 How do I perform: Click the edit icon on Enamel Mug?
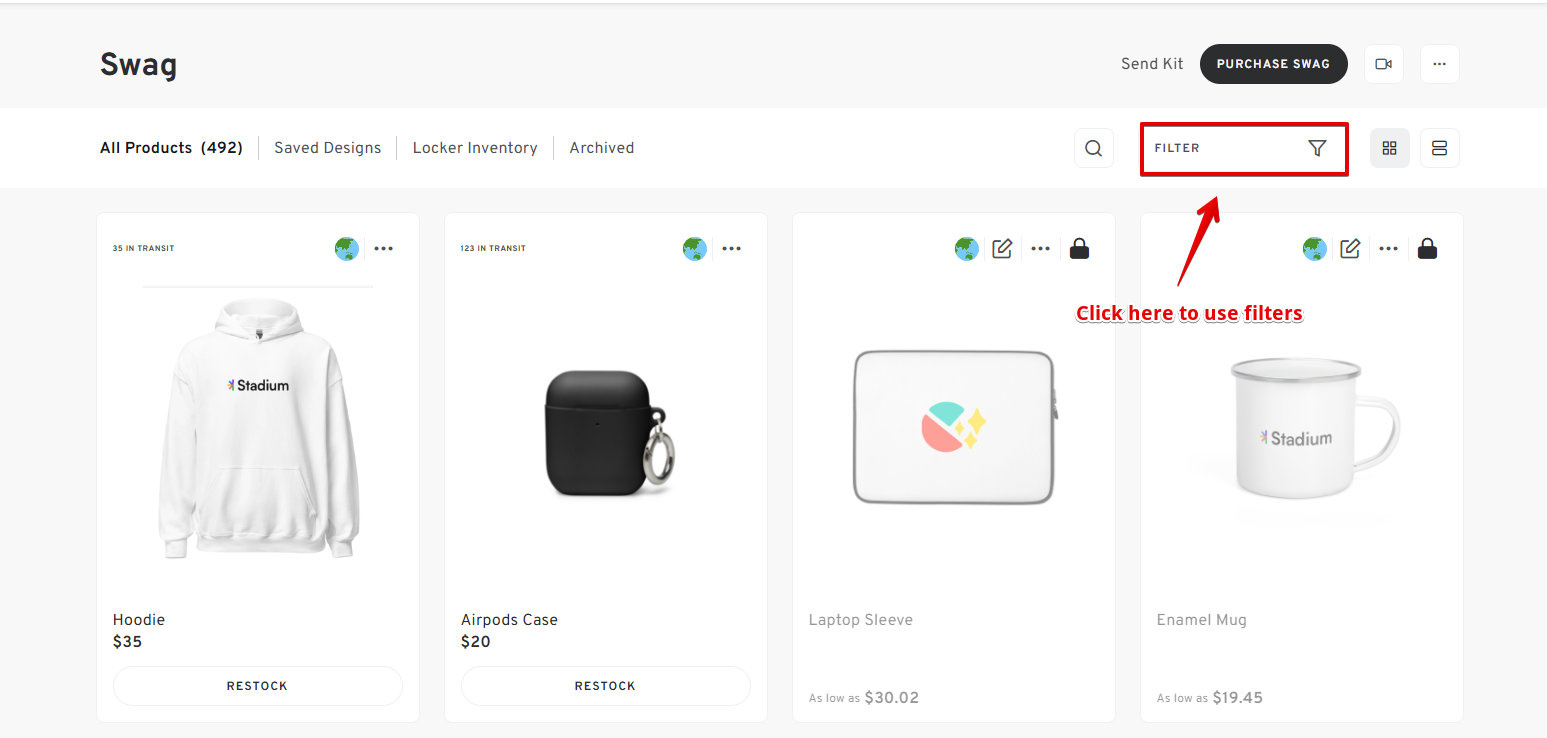pos(1350,249)
